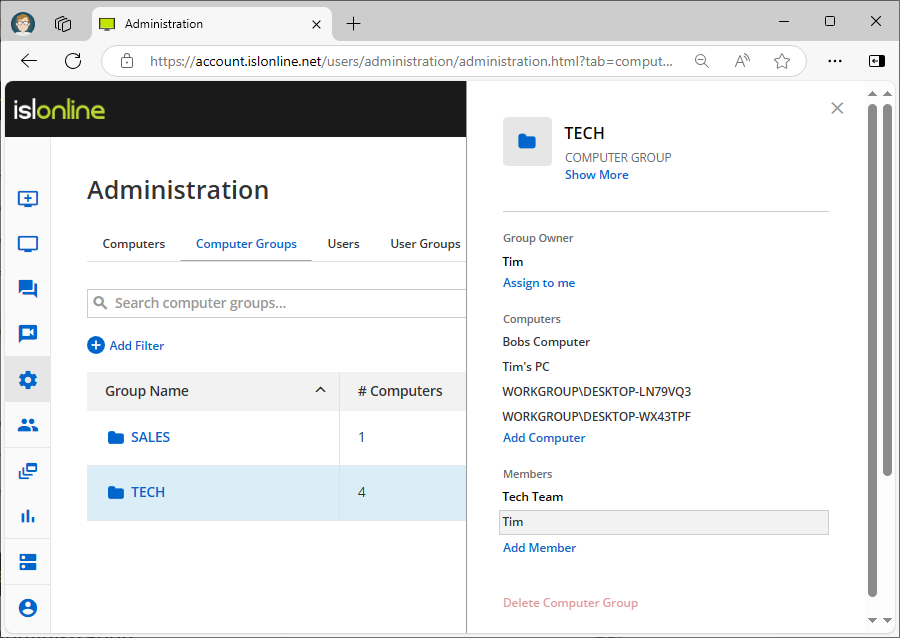Switch to the Users tab
The height and width of the screenshot is (638, 900).
point(343,244)
